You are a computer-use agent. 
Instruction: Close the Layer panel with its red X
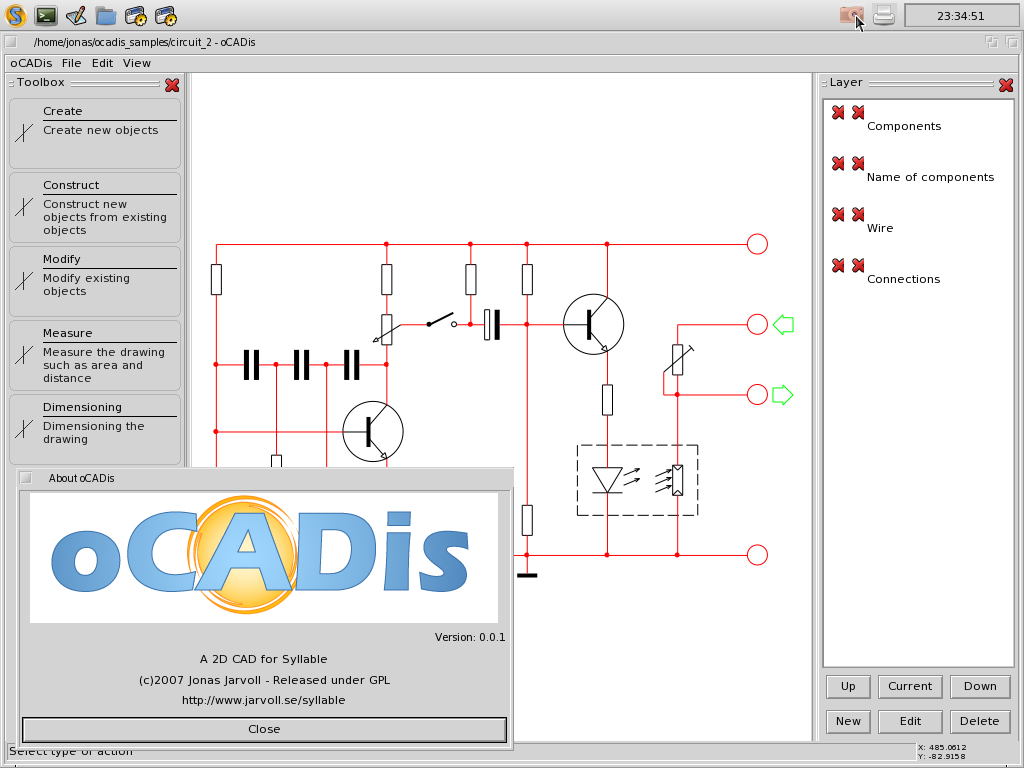(1006, 85)
